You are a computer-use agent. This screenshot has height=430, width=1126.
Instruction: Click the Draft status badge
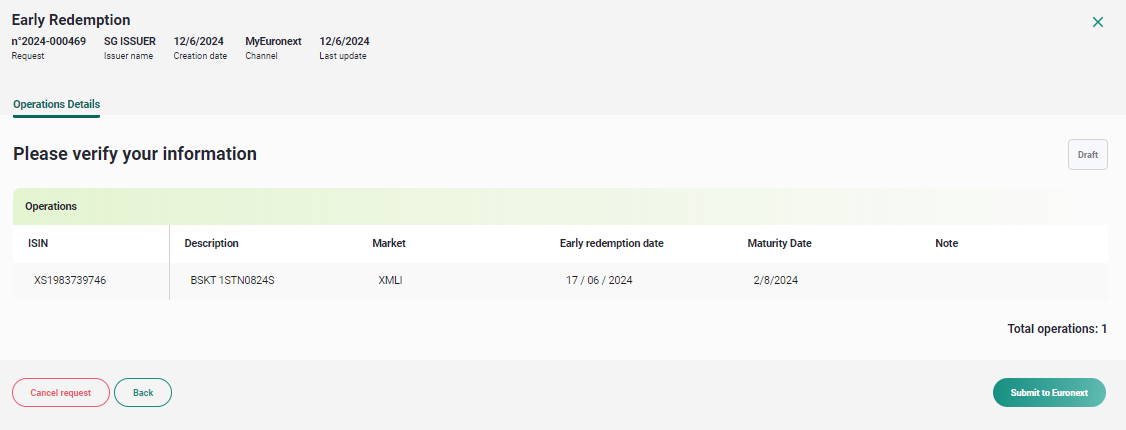click(x=1087, y=154)
